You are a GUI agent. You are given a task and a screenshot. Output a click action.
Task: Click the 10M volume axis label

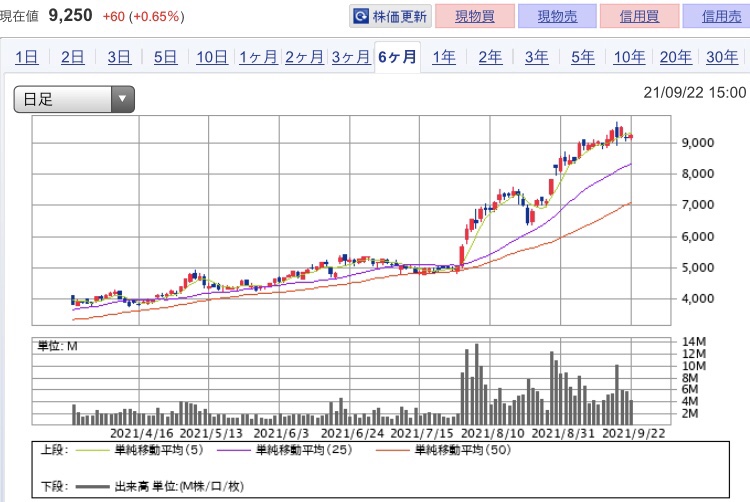pyautogui.click(x=694, y=366)
